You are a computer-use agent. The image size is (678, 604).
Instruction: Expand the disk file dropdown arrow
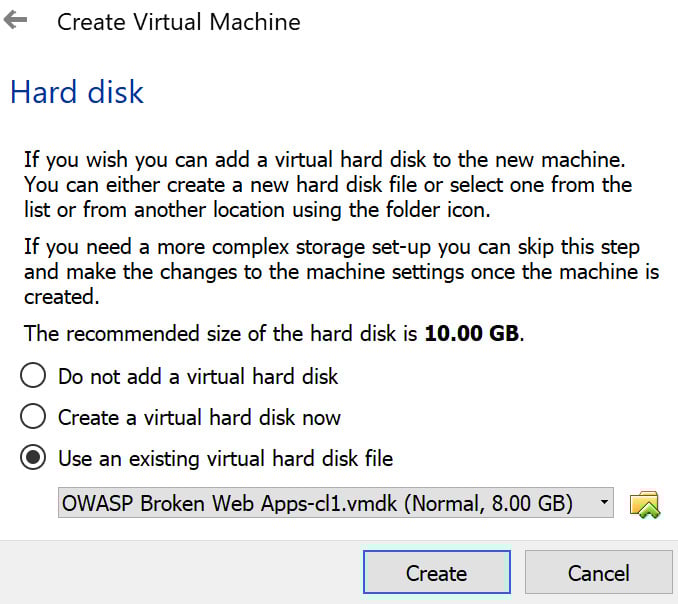604,502
